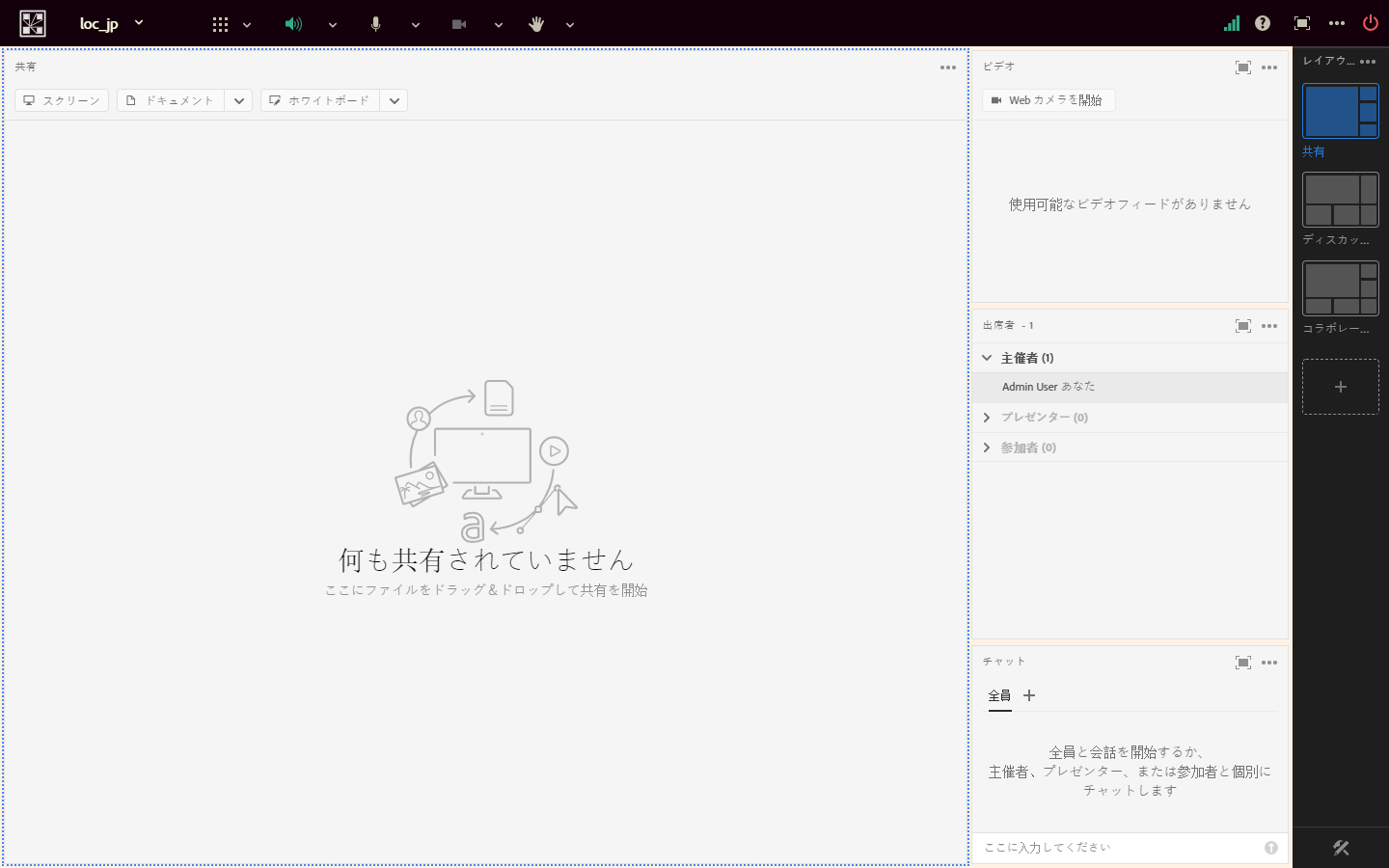The width and height of the screenshot is (1389, 868).
Task: Click the chat send arrow icon
Action: [1271, 848]
